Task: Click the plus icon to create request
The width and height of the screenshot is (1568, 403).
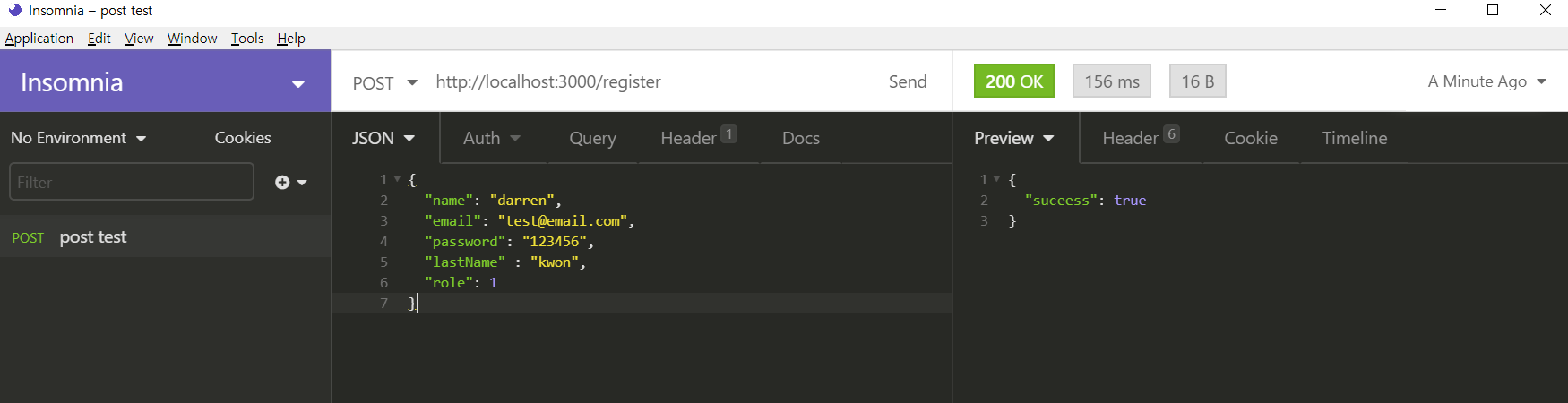Action: pyautogui.click(x=282, y=182)
